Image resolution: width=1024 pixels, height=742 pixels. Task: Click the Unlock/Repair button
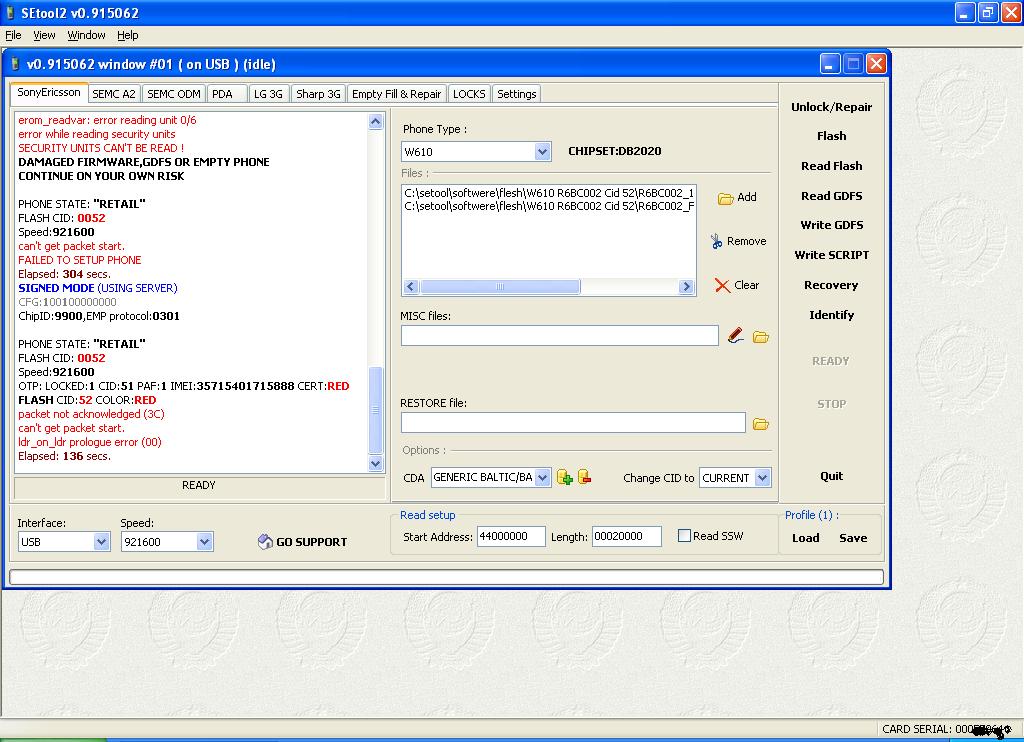831,107
